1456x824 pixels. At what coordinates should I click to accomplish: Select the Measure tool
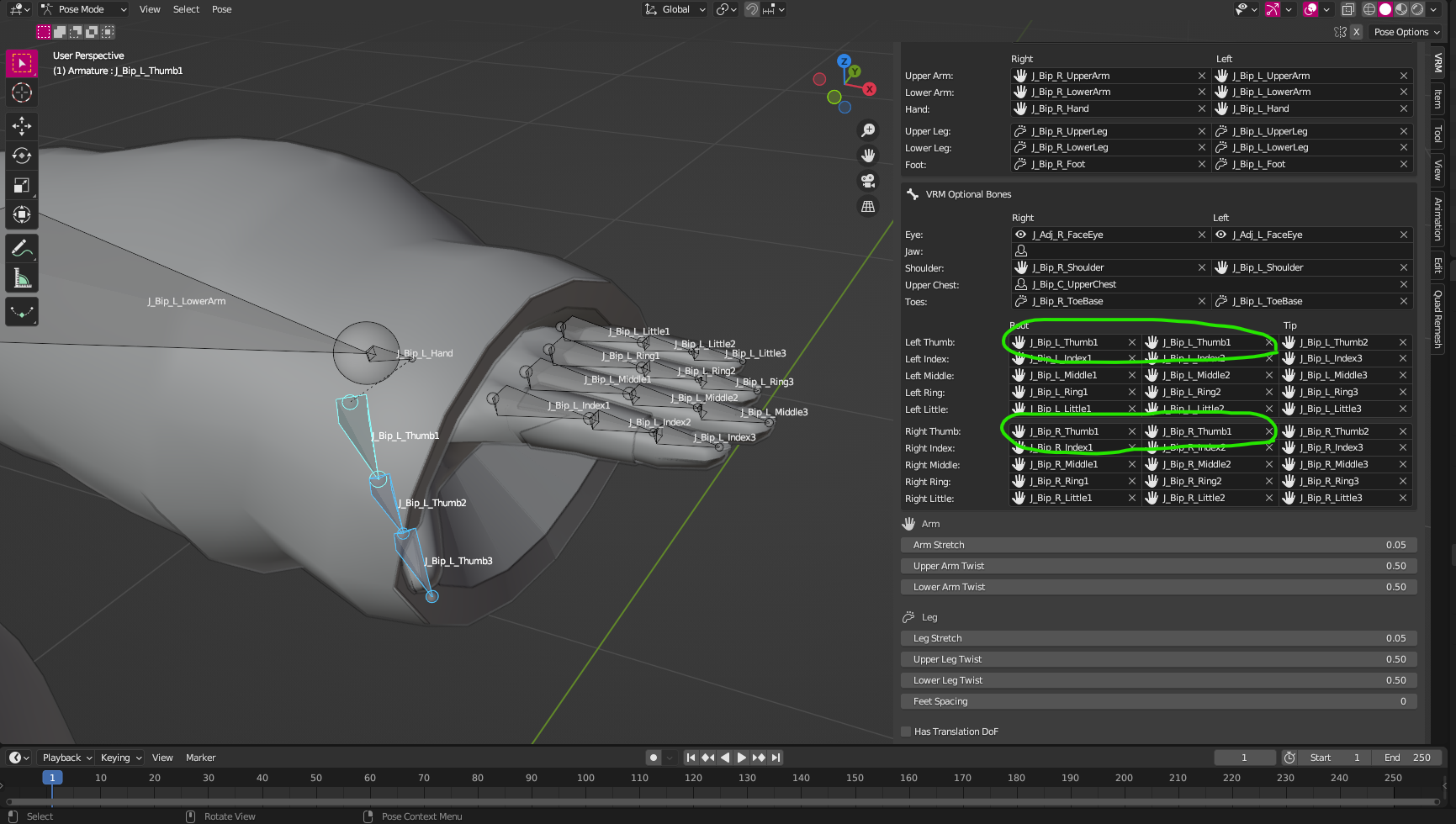(22, 275)
